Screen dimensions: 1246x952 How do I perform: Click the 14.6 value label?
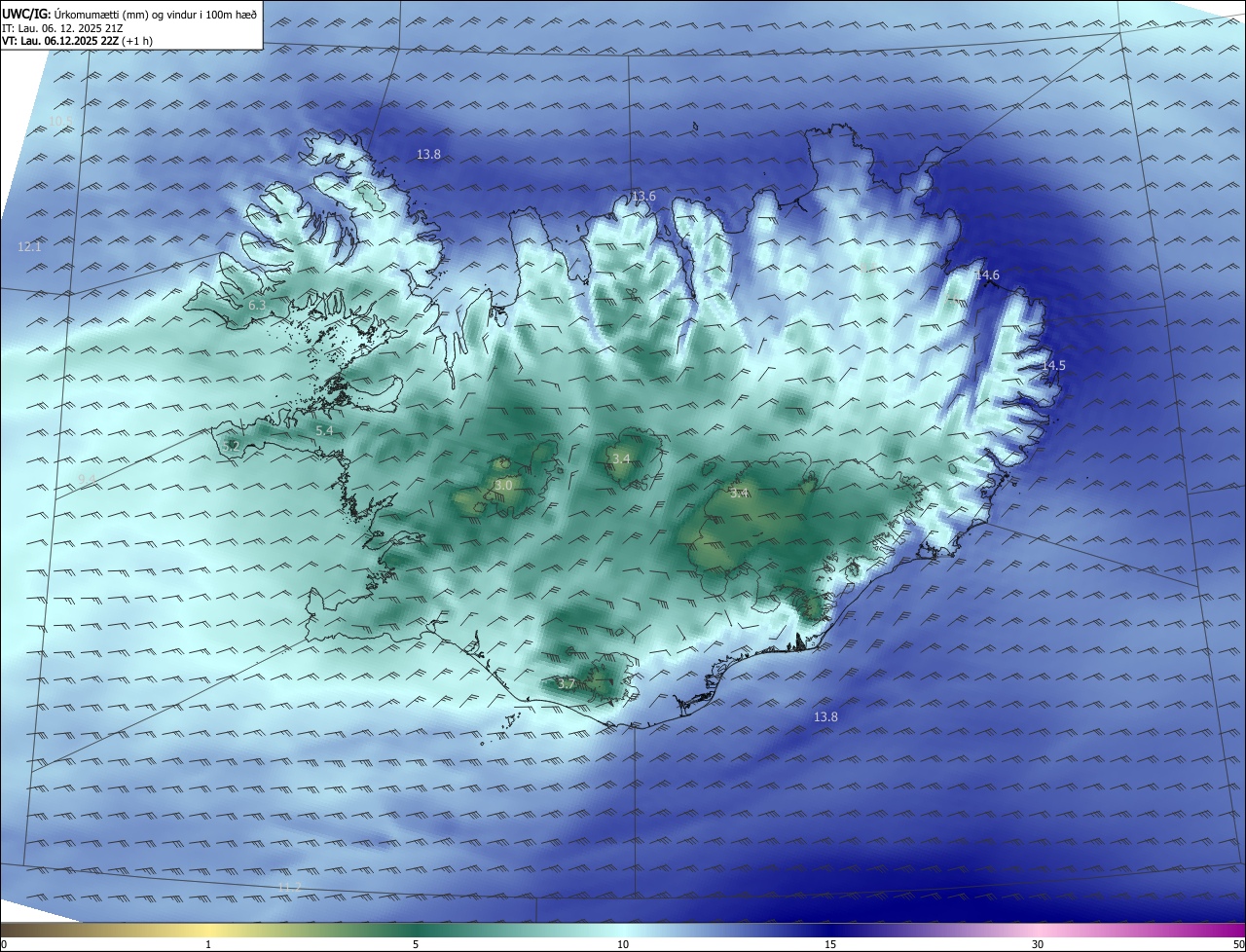(987, 275)
